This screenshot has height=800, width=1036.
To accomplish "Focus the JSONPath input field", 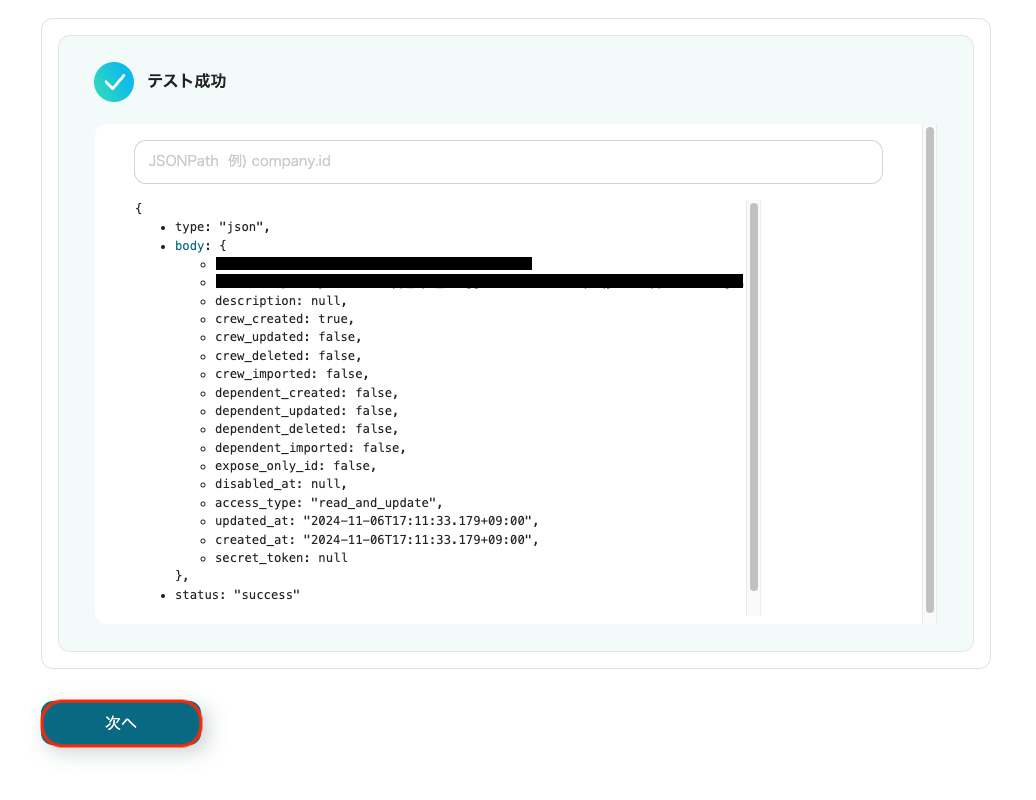I will pyautogui.click(x=508, y=162).
